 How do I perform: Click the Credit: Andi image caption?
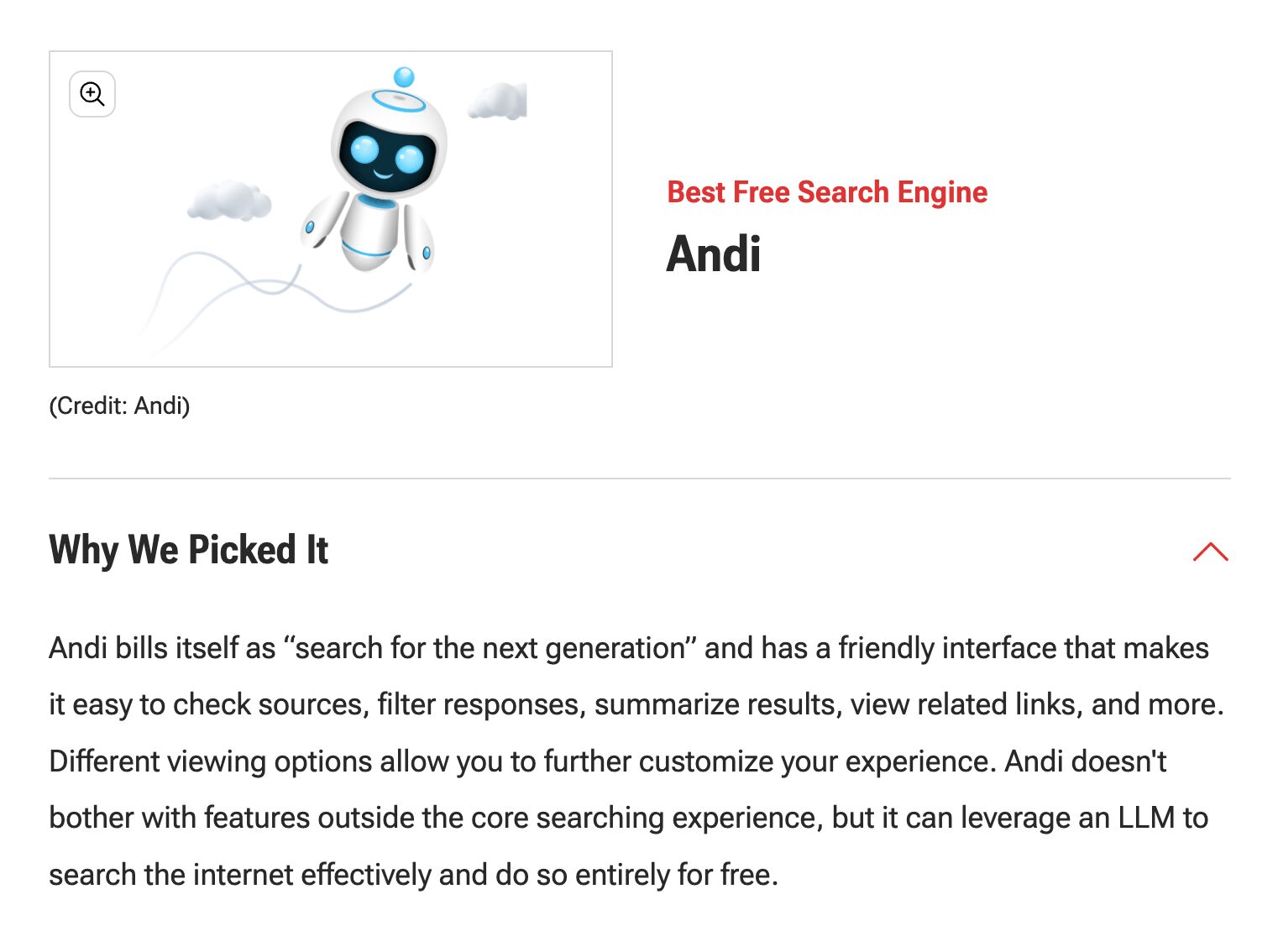(x=119, y=406)
